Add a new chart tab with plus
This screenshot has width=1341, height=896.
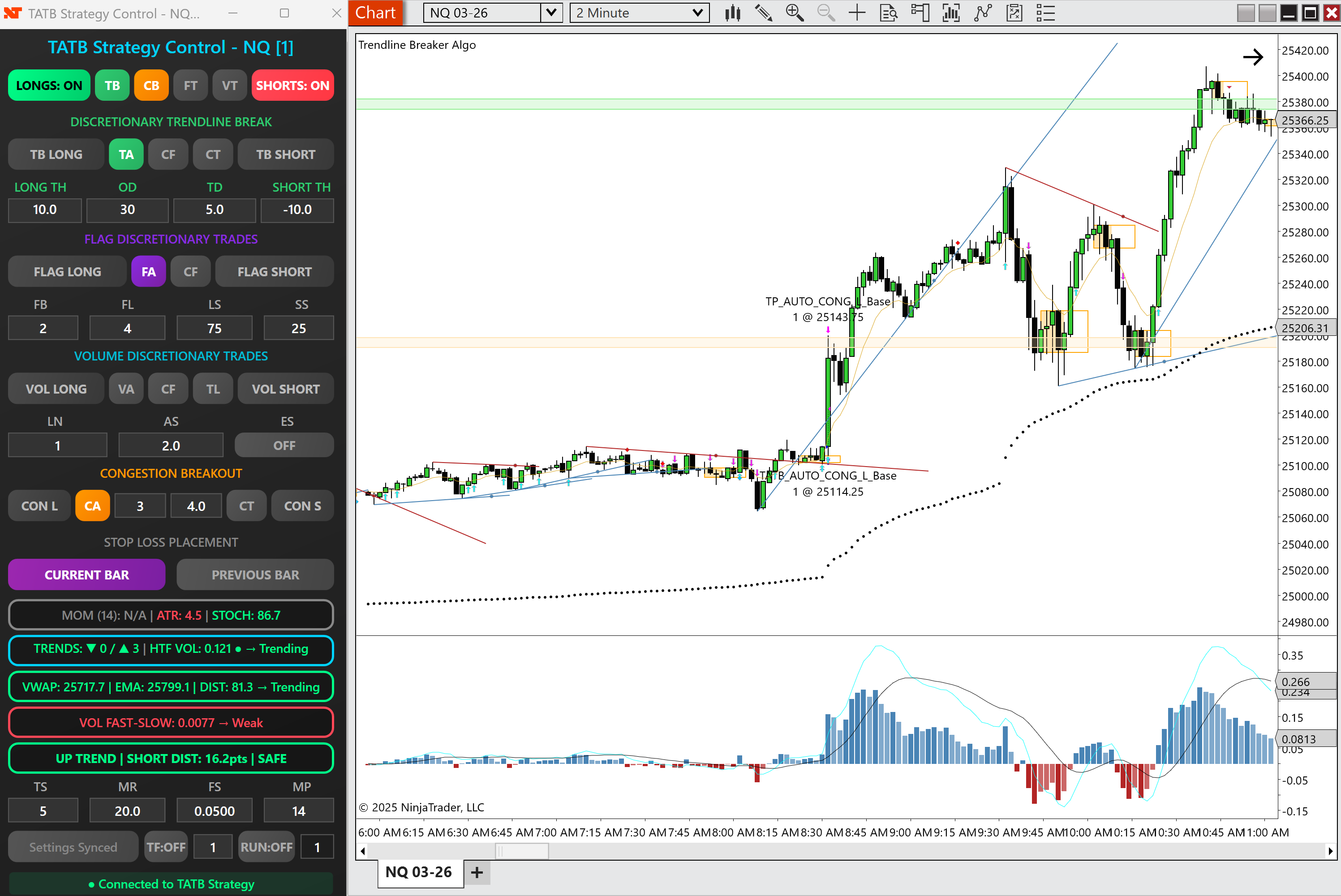477,873
